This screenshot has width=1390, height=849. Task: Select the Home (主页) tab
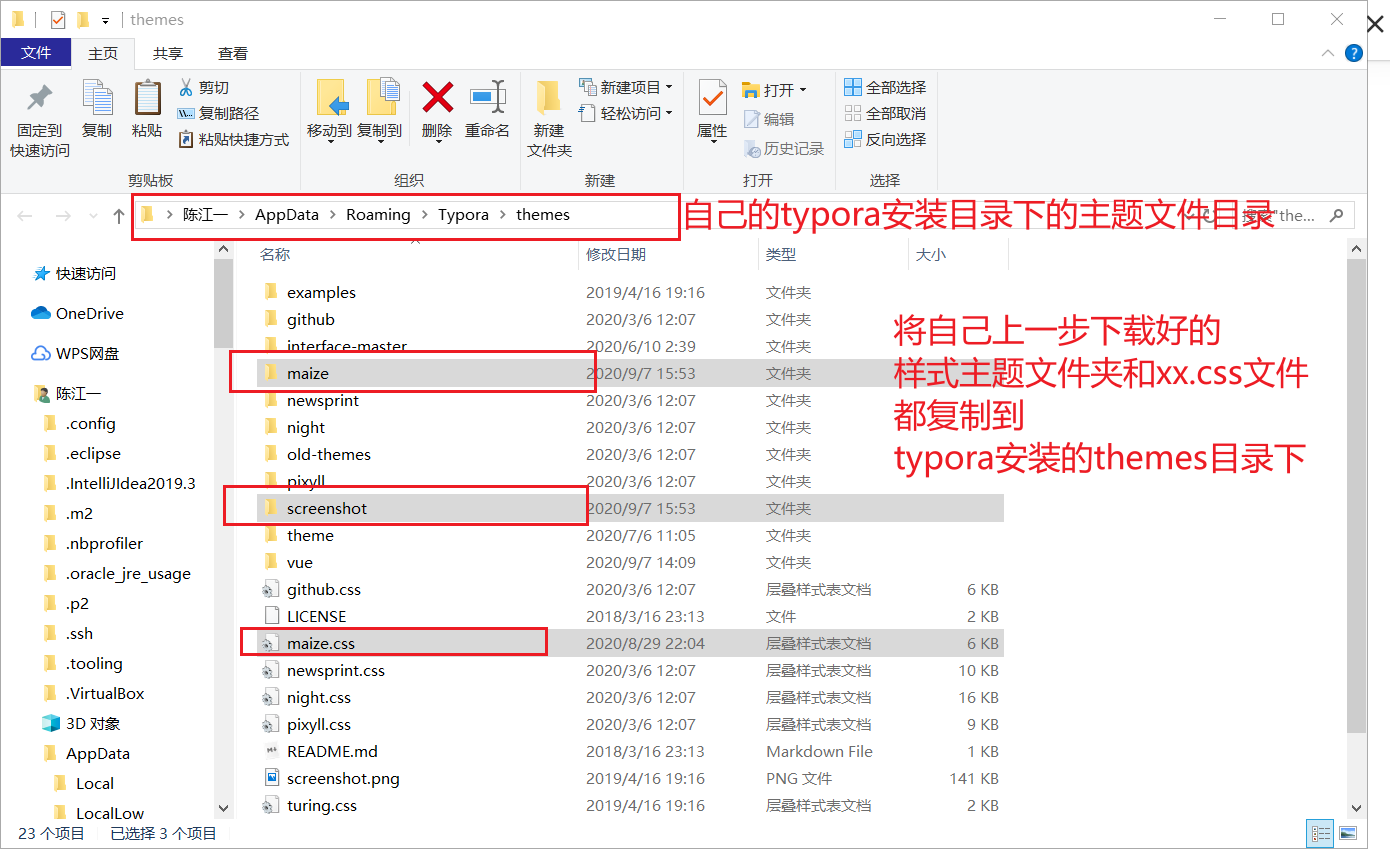click(103, 54)
